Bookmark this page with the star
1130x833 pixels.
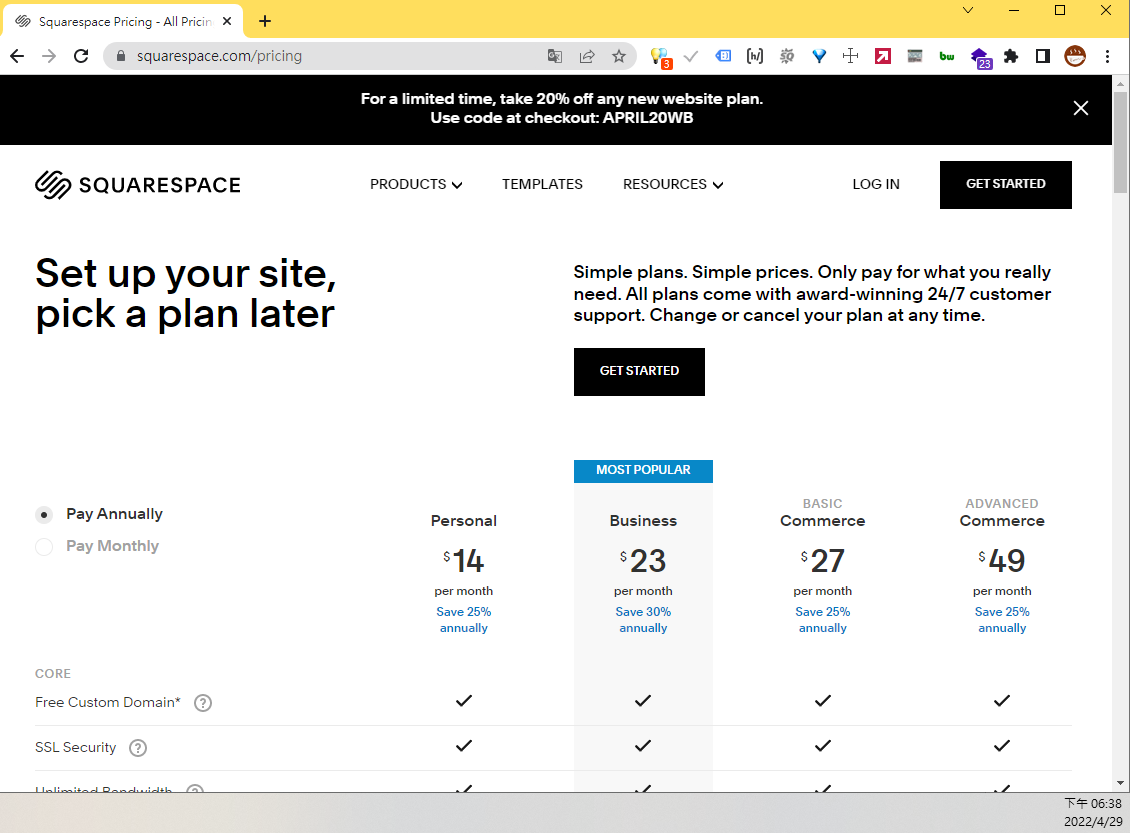click(619, 56)
